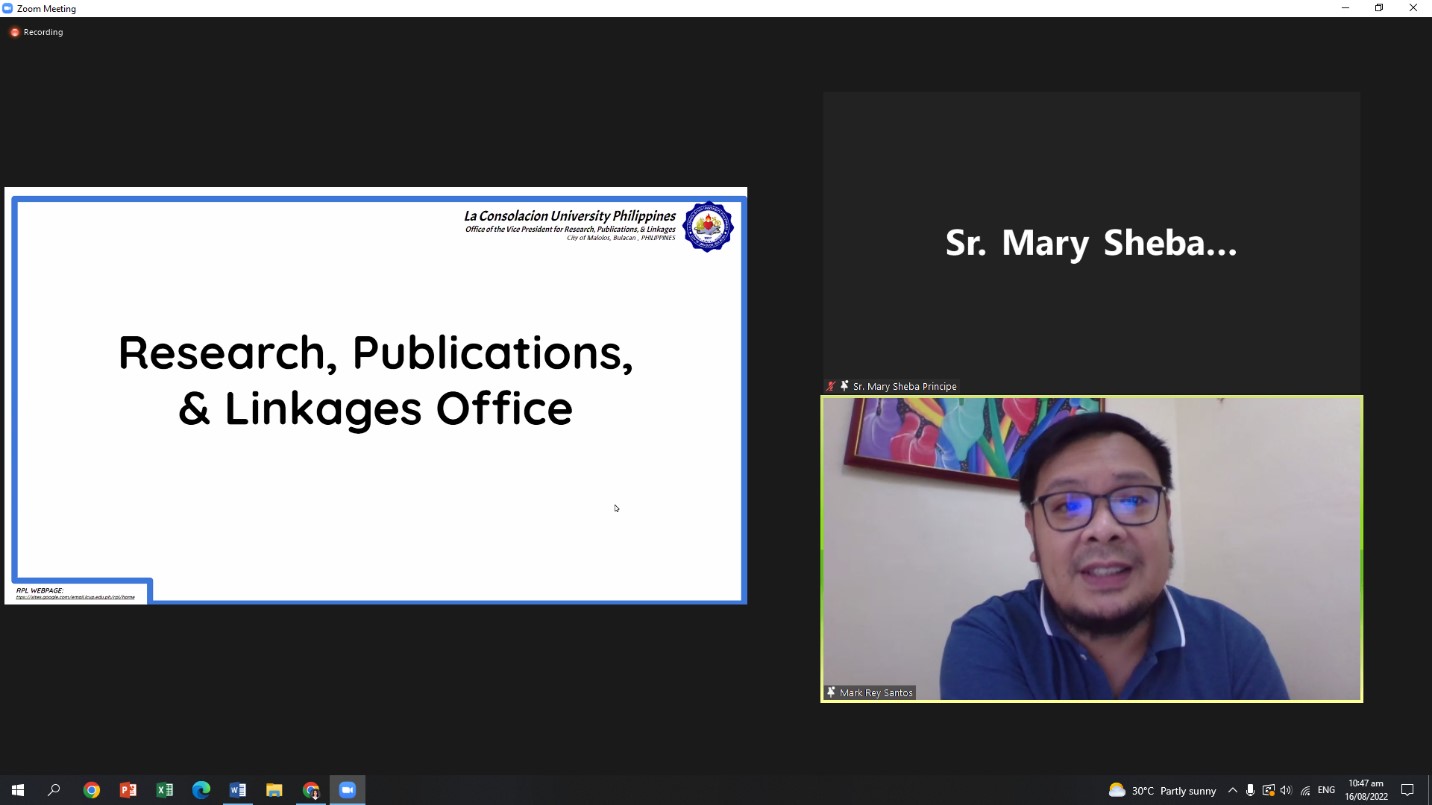Open Chrome with the profile picture badge
1432x805 pixels.
pos(311,790)
